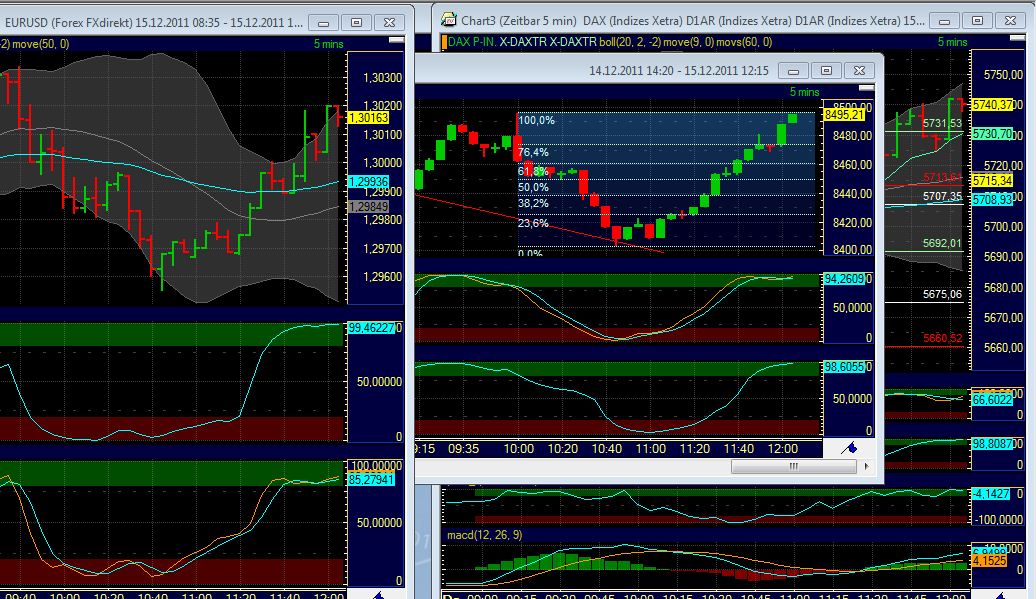The width and height of the screenshot is (1036, 599).
Task: Click the 23,6% Fibonacci level label
Action: [x=533, y=223]
